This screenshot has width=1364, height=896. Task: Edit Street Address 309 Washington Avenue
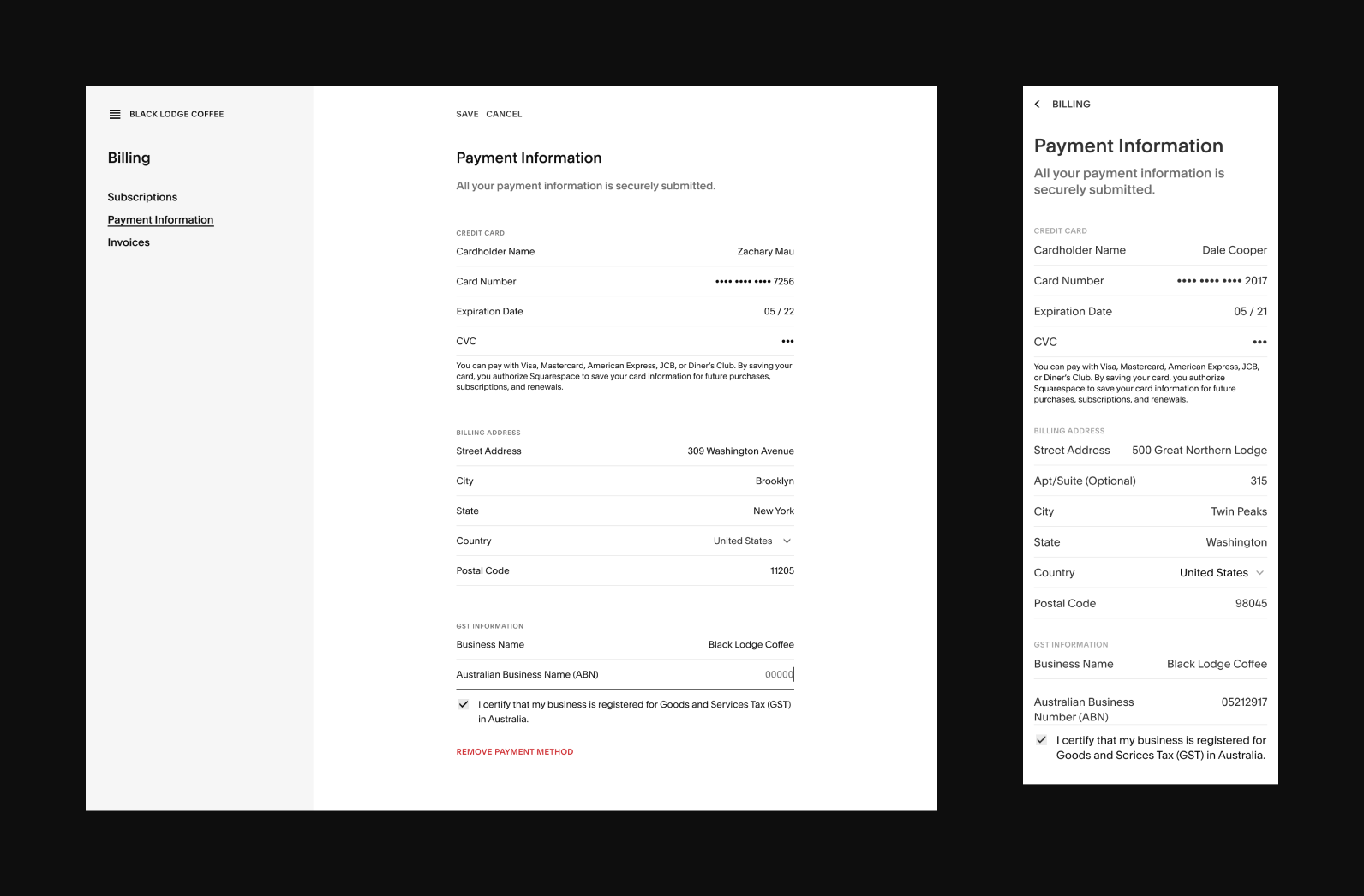(625, 451)
